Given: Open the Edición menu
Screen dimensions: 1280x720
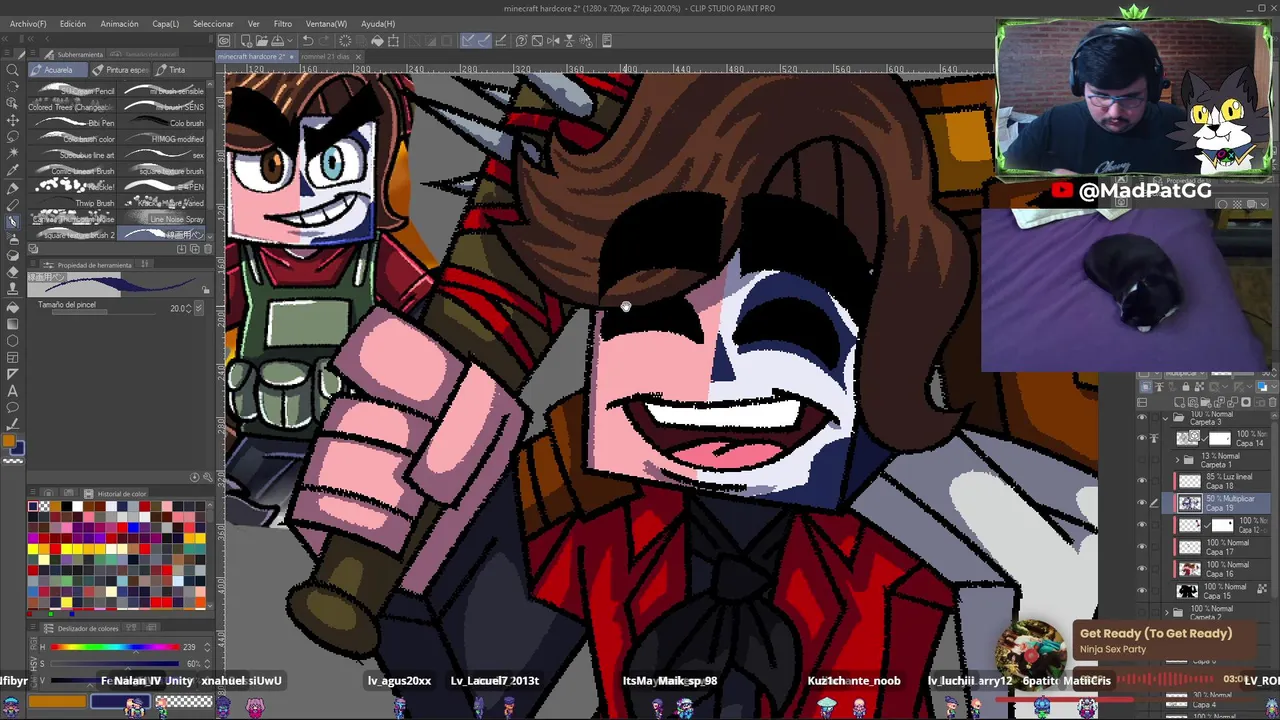Looking at the screenshot, I should (72, 23).
